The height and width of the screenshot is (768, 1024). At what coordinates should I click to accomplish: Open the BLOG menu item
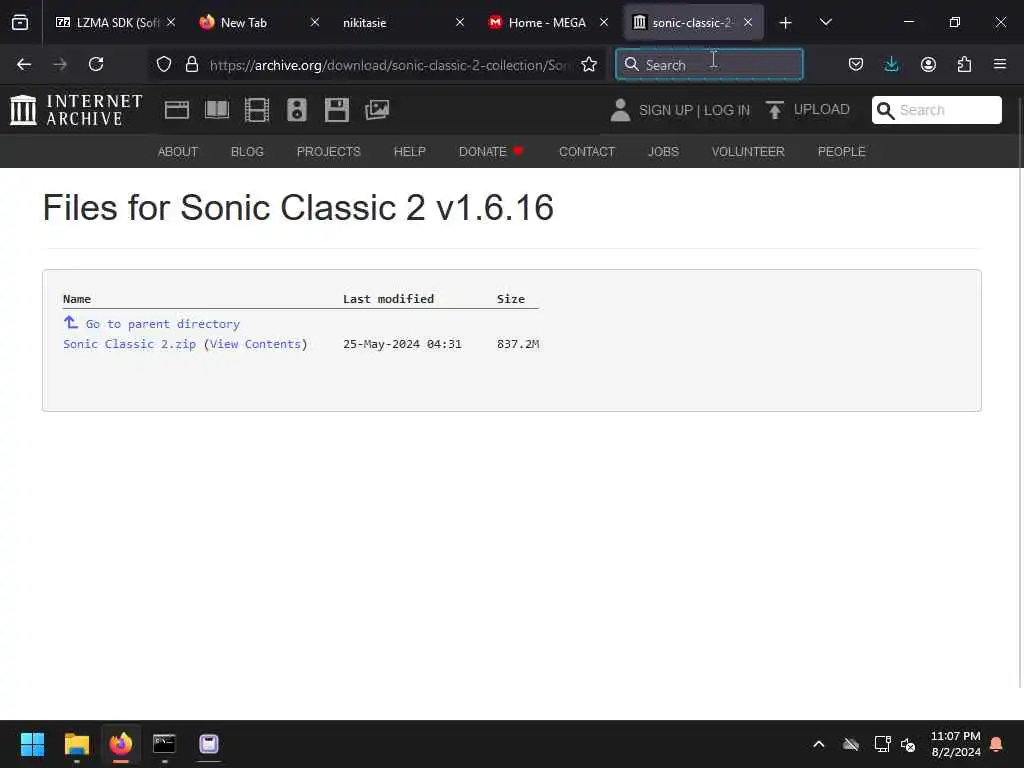pos(247,152)
